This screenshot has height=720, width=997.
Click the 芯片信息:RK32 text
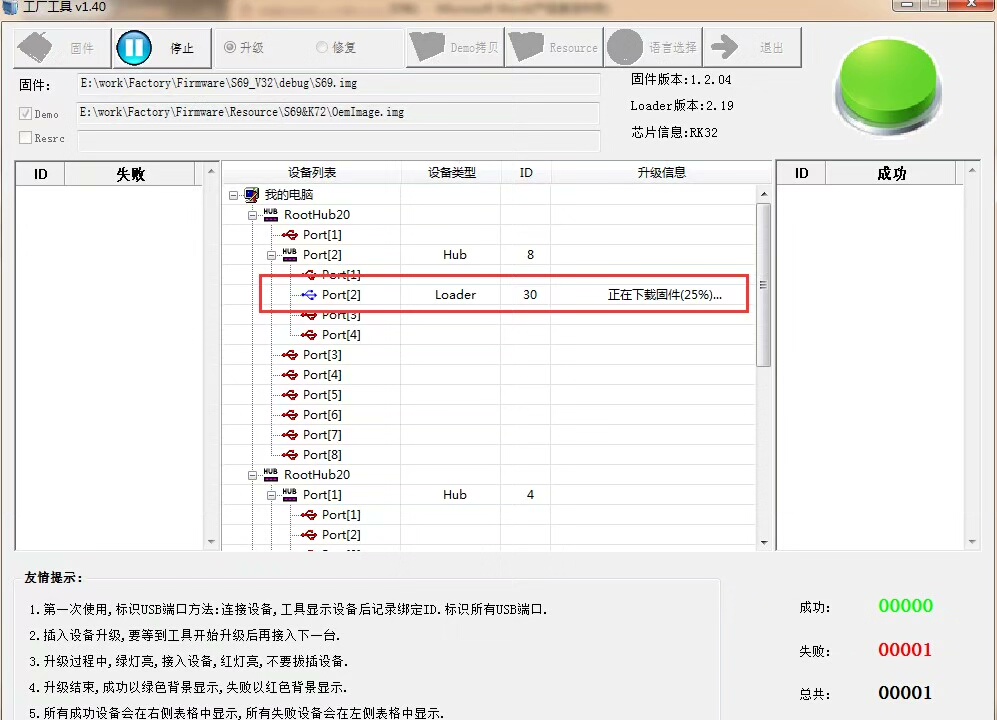[674, 132]
